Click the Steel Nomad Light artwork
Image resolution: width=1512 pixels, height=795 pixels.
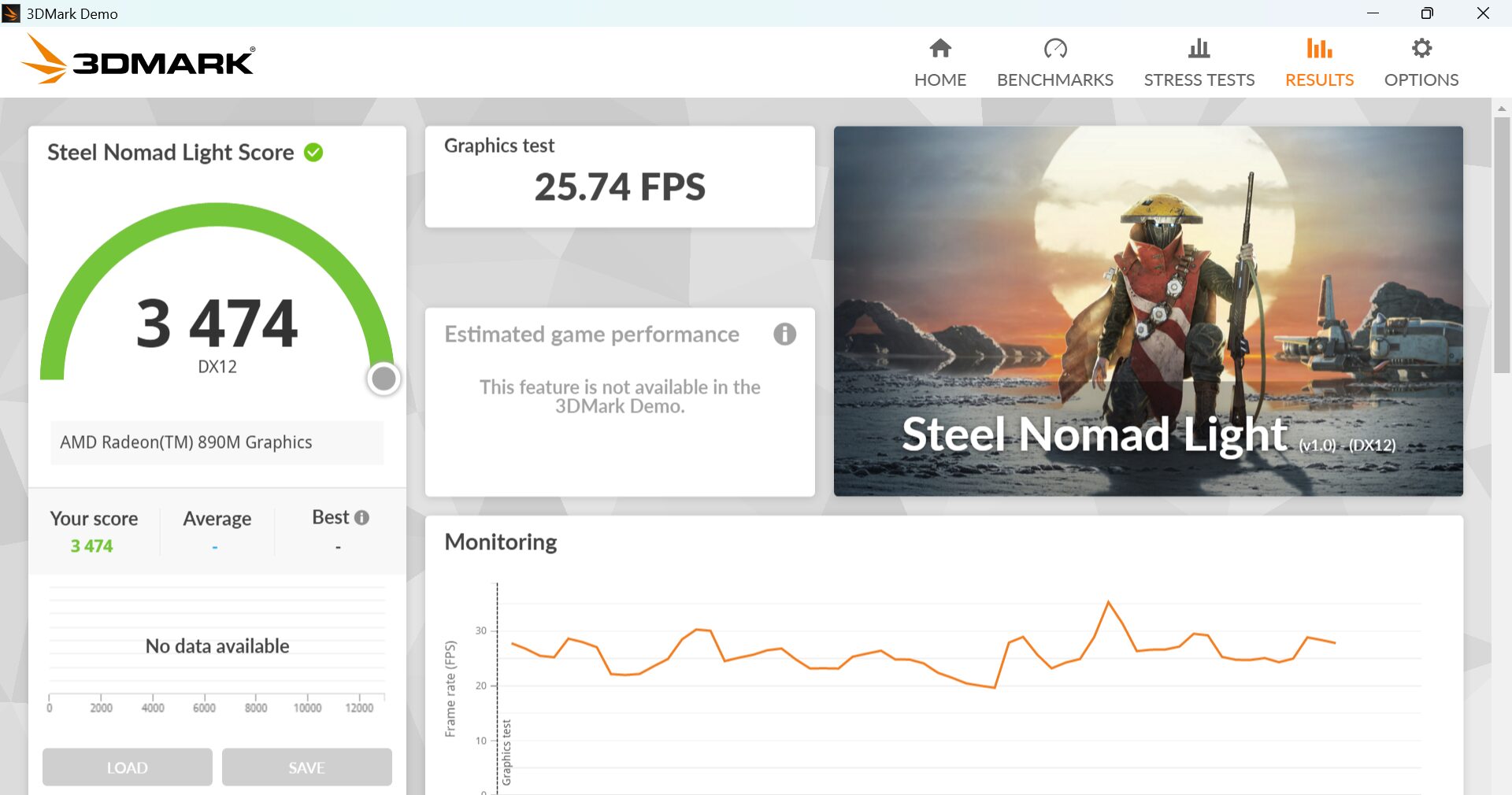tap(1148, 311)
